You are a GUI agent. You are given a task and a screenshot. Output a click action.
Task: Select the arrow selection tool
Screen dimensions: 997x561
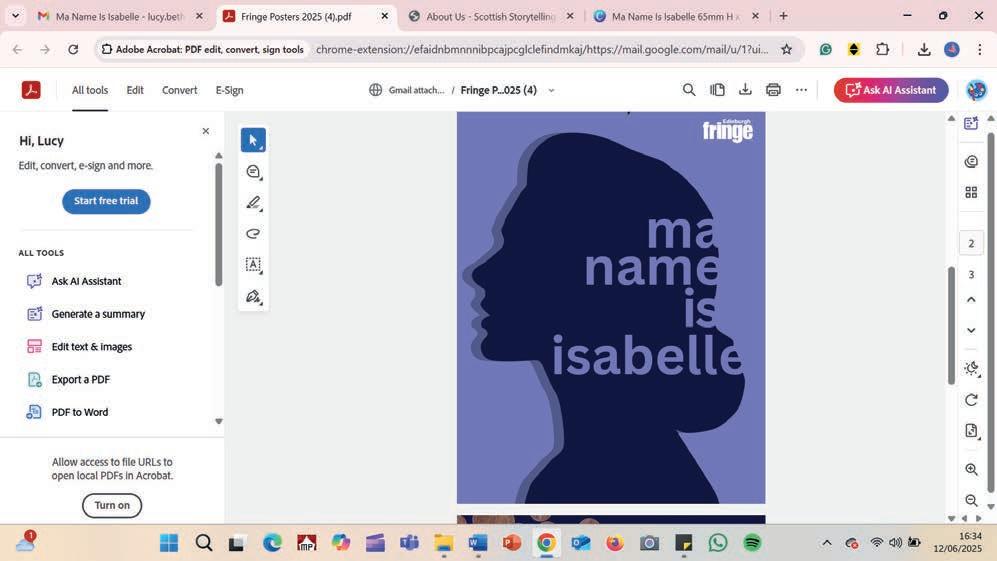tap(253, 140)
